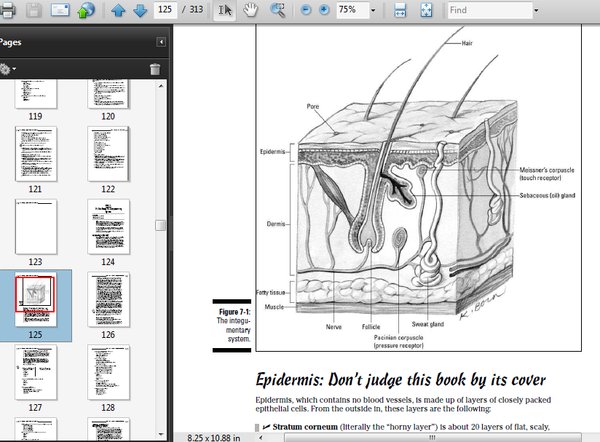This screenshot has width=600, height=442.
Task: Choose the Marquee Zoom magnifier tool
Action: [277, 10]
